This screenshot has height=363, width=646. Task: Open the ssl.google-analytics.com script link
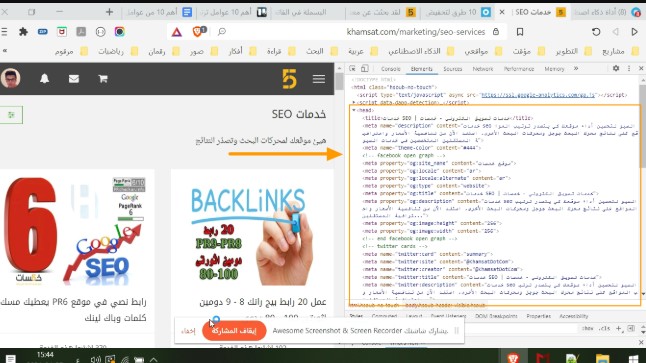(538, 95)
